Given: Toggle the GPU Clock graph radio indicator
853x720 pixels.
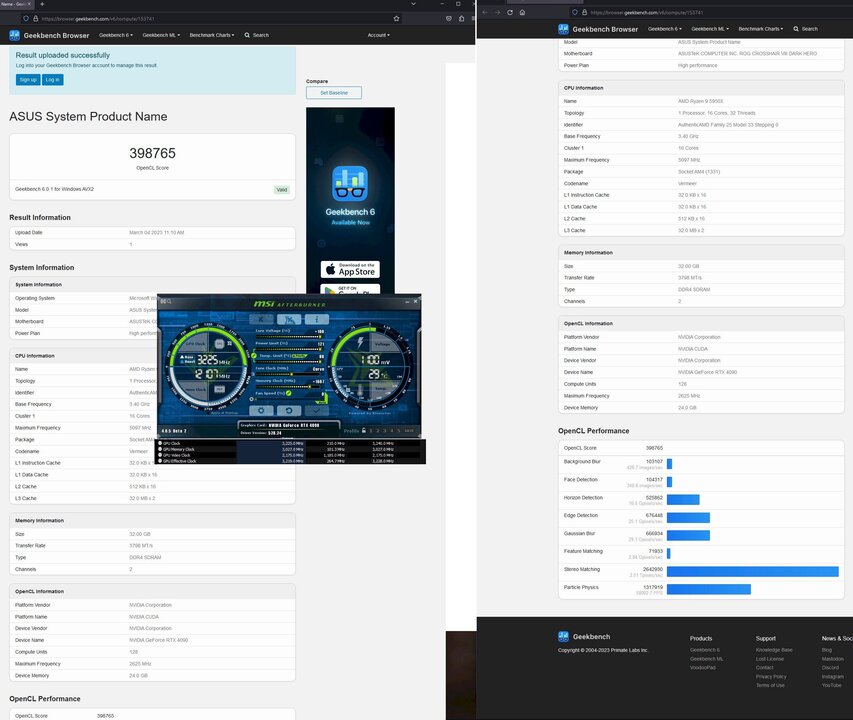Looking at the screenshot, I should click(x=160, y=443).
